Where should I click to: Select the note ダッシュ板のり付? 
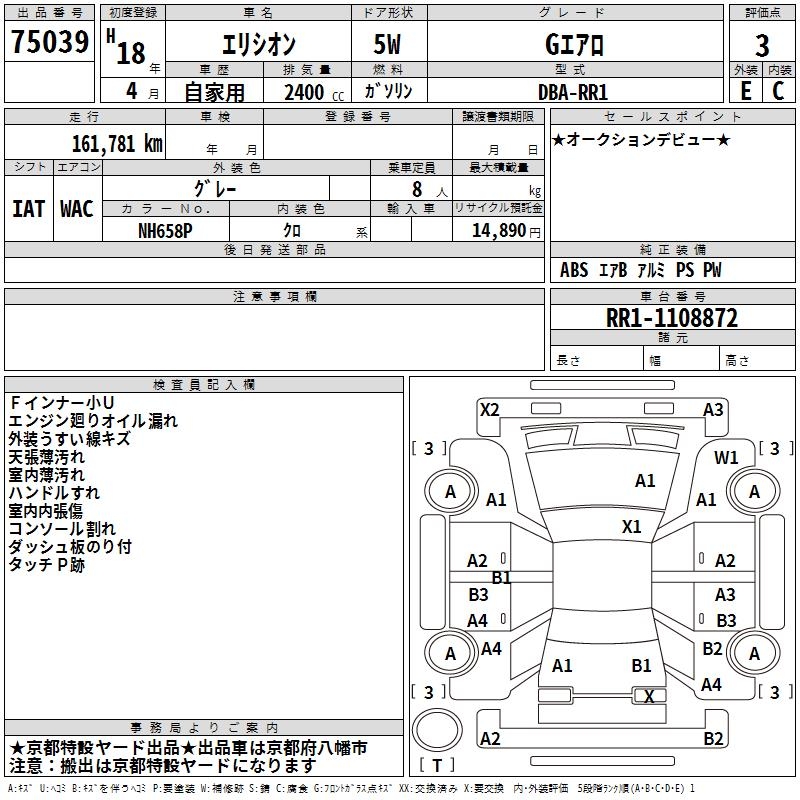pyautogui.click(x=70, y=546)
